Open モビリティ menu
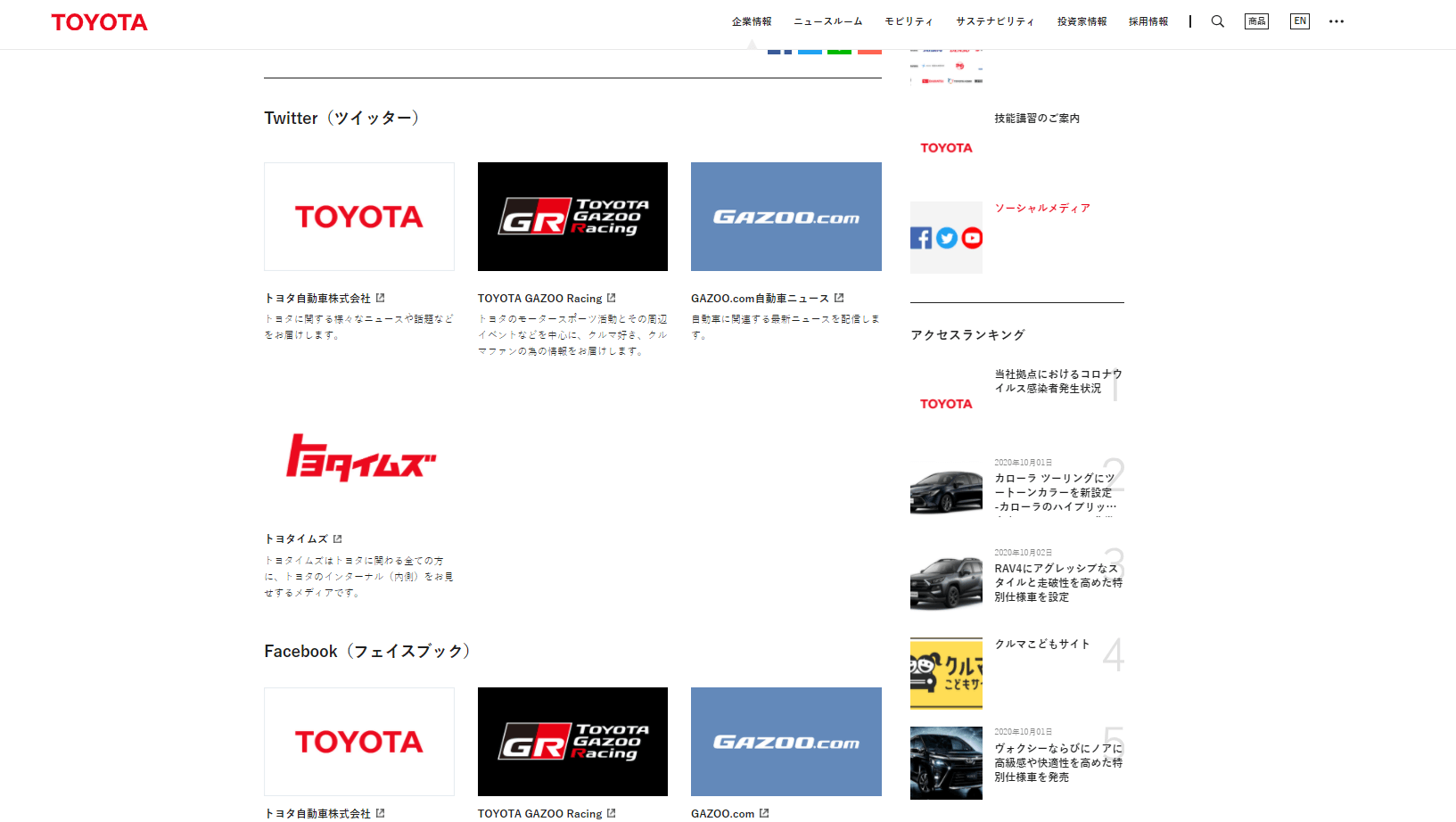Viewport: 1456px width, 822px height. coord(909,21)
